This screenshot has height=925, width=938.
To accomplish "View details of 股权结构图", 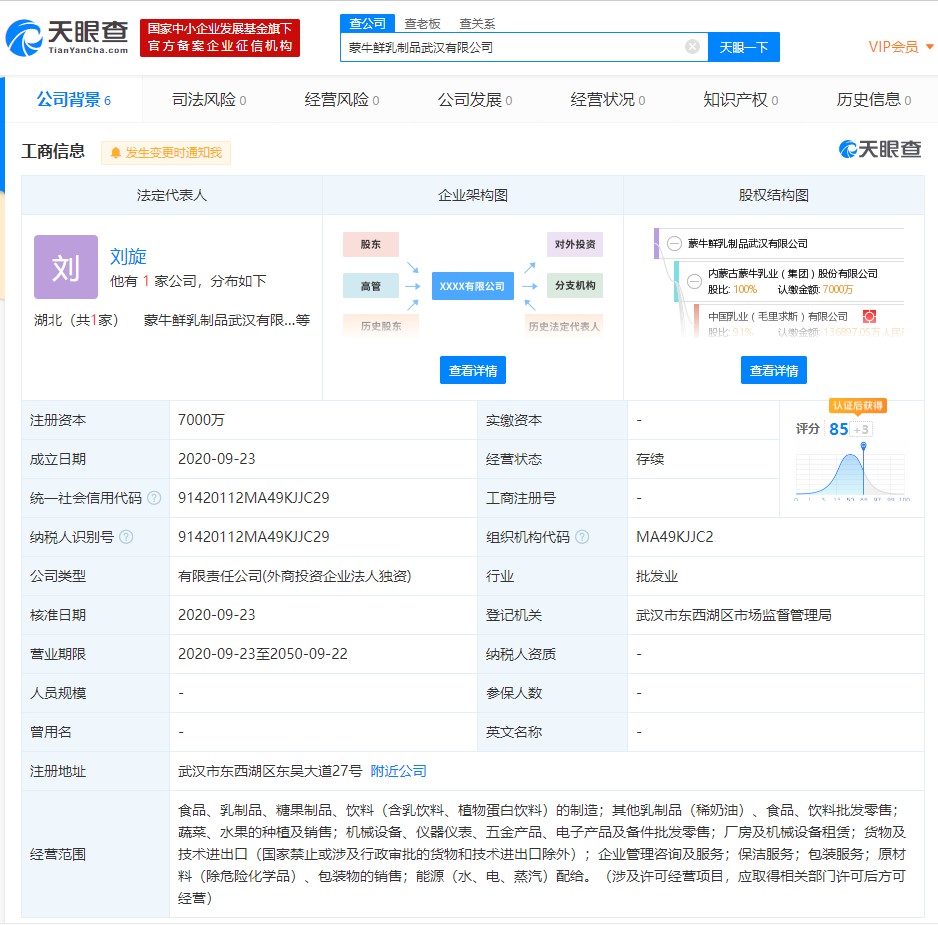I will point(773,370).
